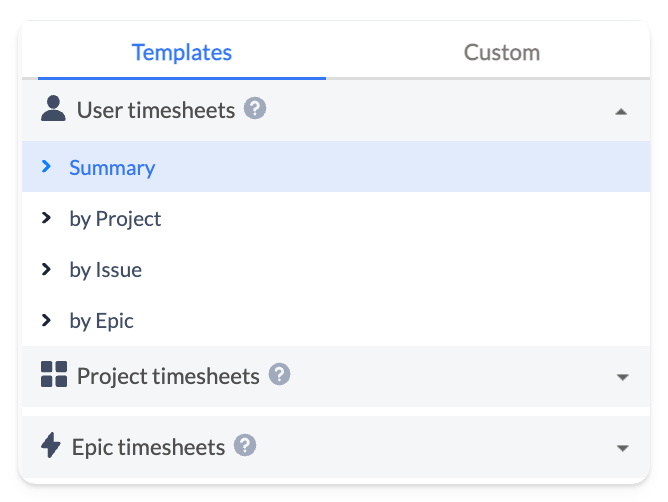The width and height of the screenshot is (668, 502).
Task: Expand the Epic timesheets dropdown arrow
Action: pos(622,447)
